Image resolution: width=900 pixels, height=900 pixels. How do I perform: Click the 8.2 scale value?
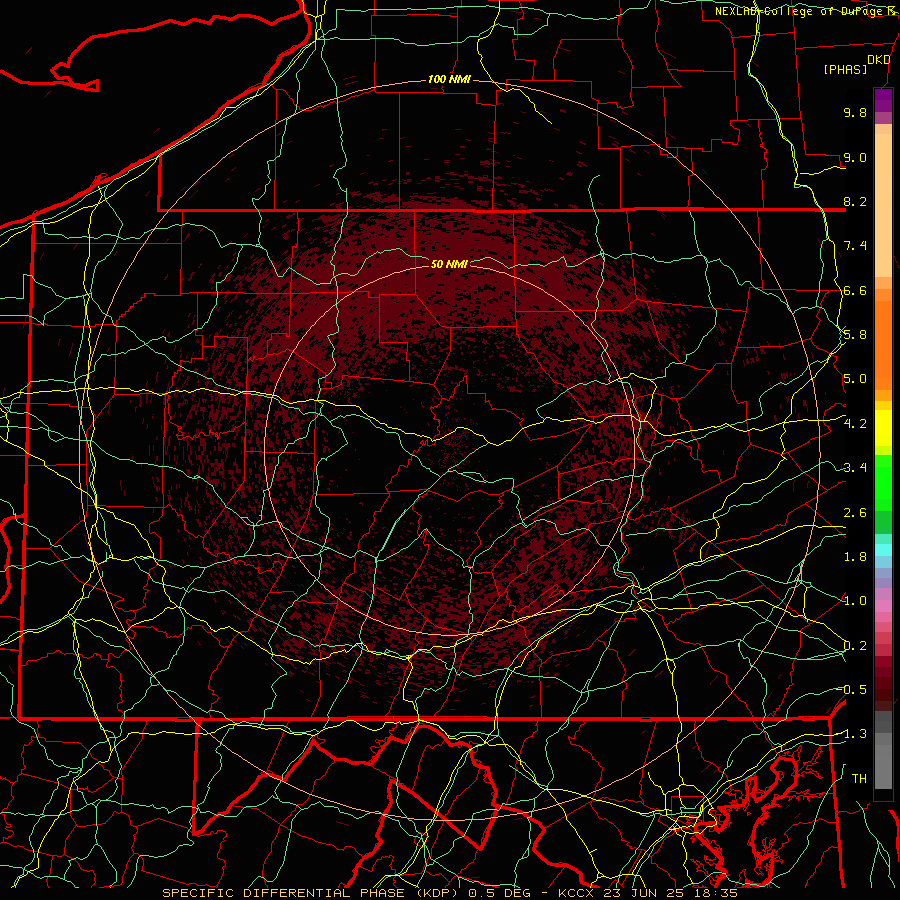pos(855,201)
